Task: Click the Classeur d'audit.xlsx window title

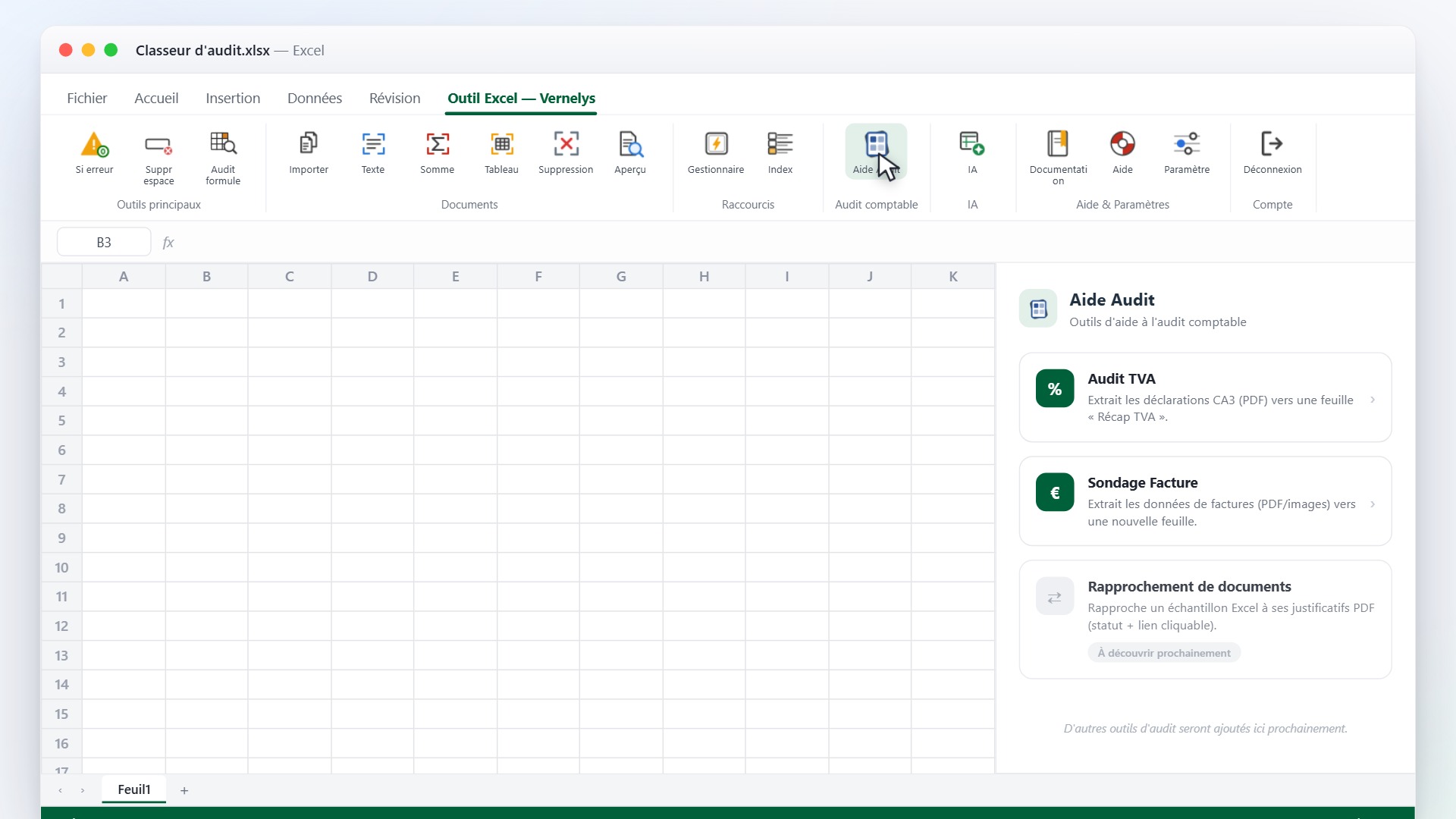Action: click(x=202, y=51)
